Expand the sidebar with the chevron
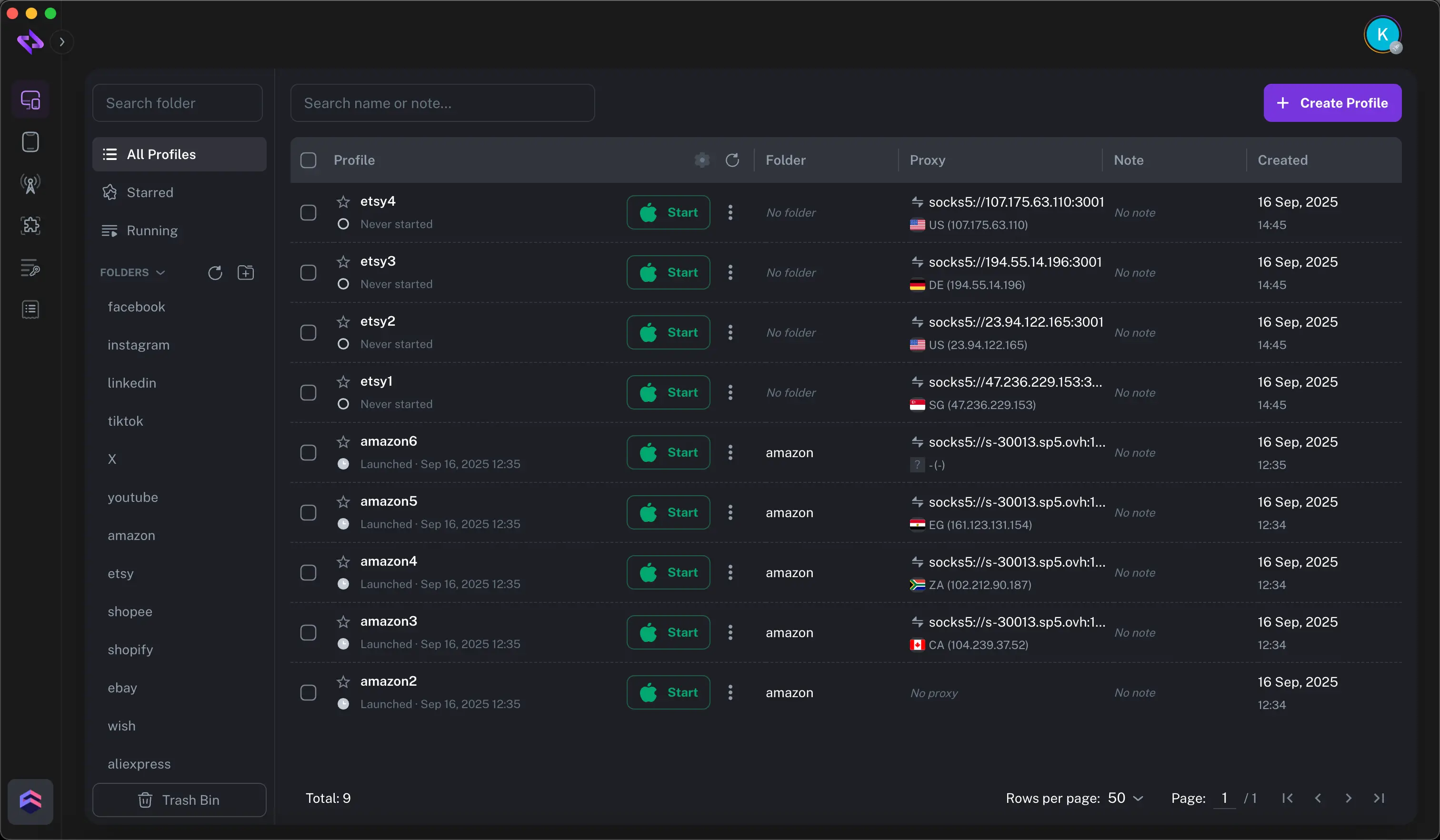1440x840 pixels. pyautogui.click(x=62, y=42)
